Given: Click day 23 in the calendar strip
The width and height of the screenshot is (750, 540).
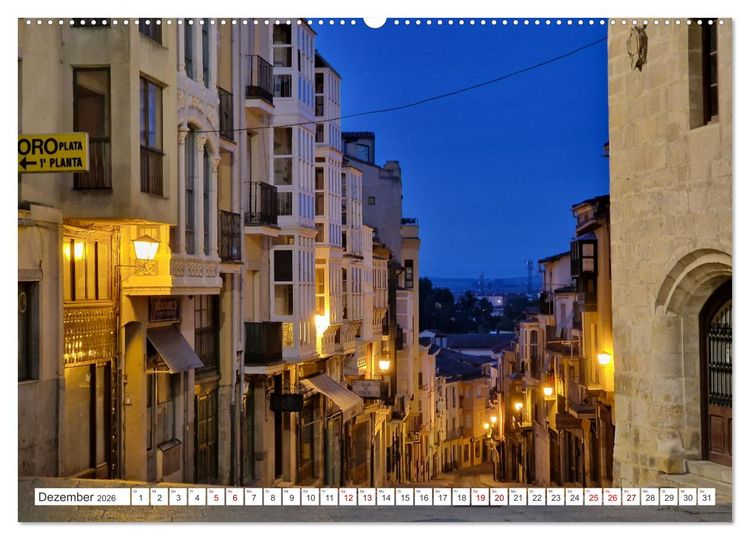Looking at the screenshot, I should (556, 497).
